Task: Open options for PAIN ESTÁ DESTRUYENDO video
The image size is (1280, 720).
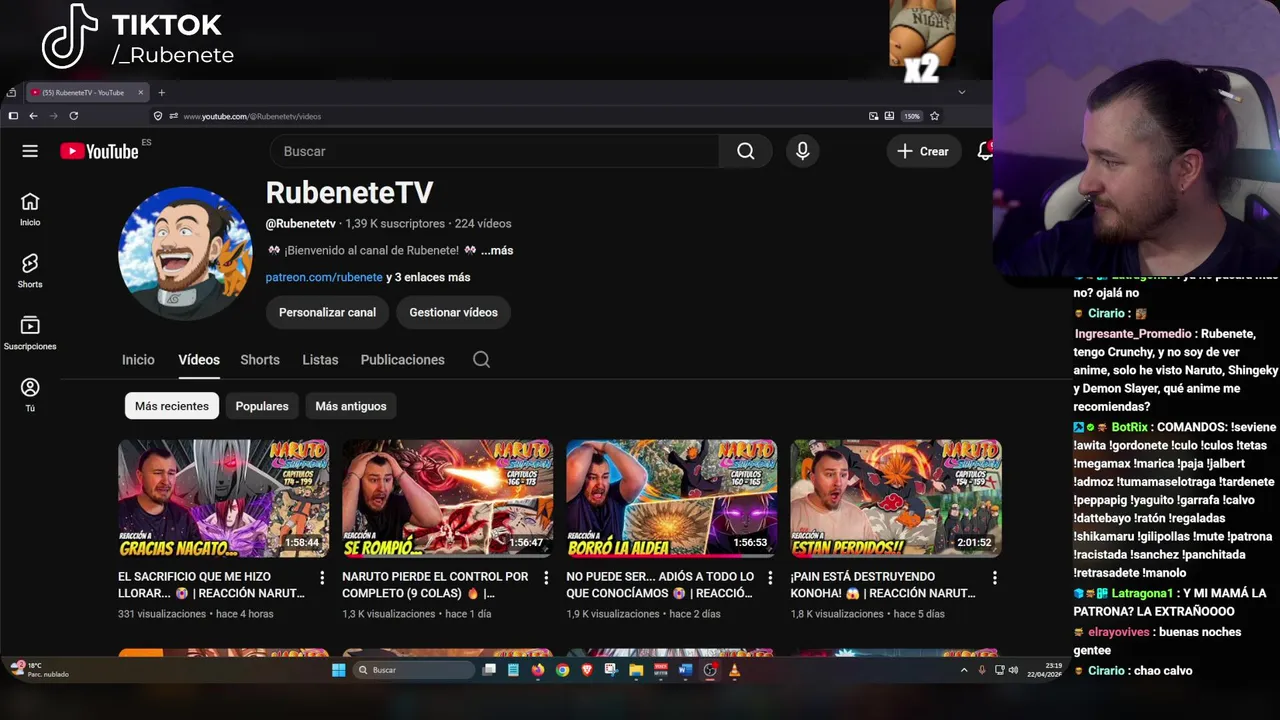Action: tap(994, 577)
